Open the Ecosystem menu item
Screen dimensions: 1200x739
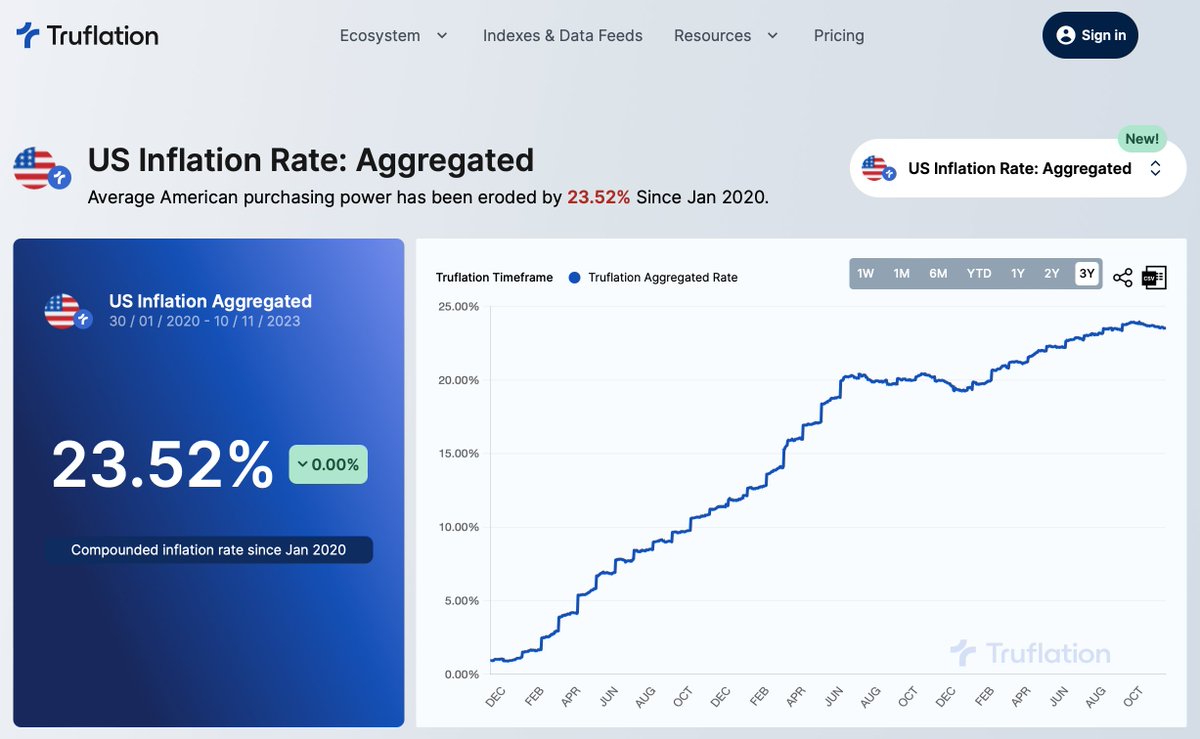(380, 36)
